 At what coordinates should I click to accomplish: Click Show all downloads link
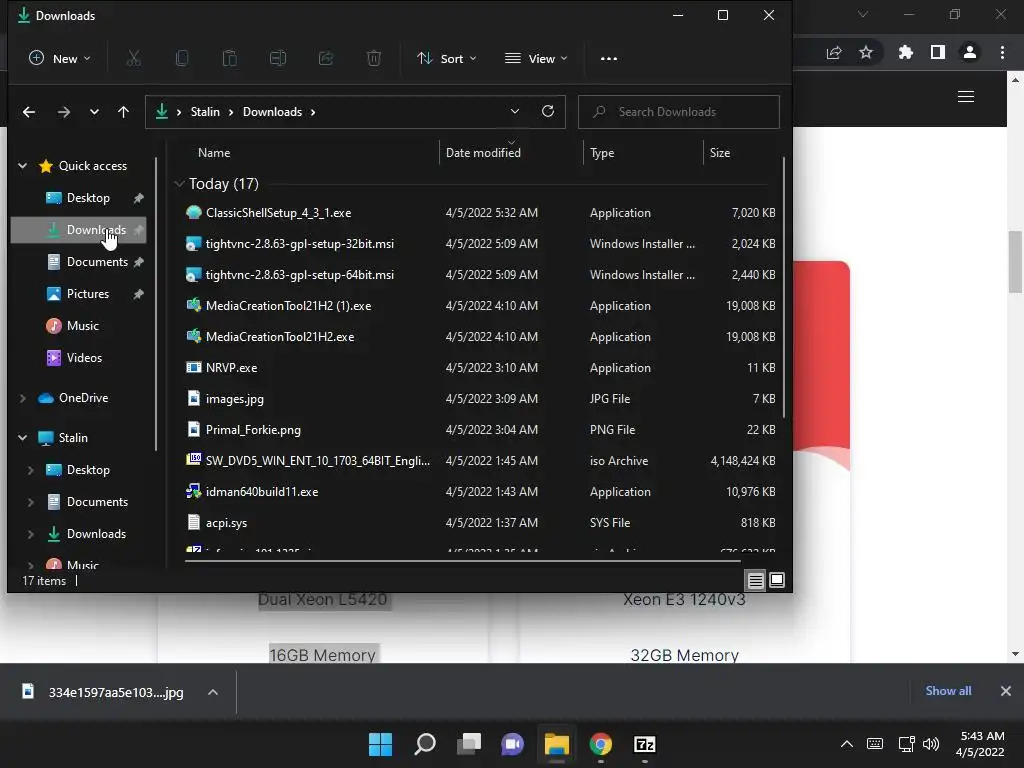point(948,691)
